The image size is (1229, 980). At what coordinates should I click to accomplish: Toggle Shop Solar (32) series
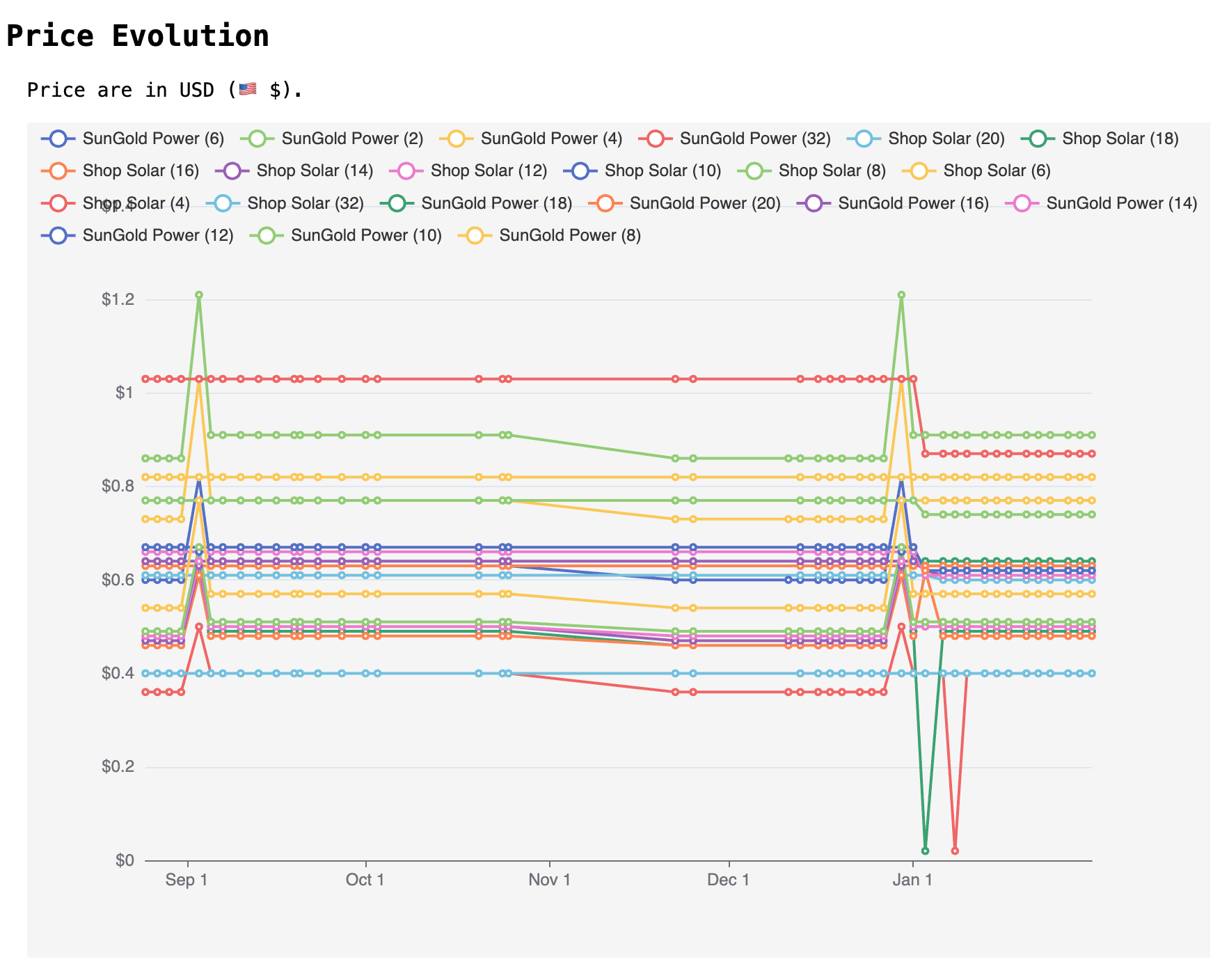[285, 203]
